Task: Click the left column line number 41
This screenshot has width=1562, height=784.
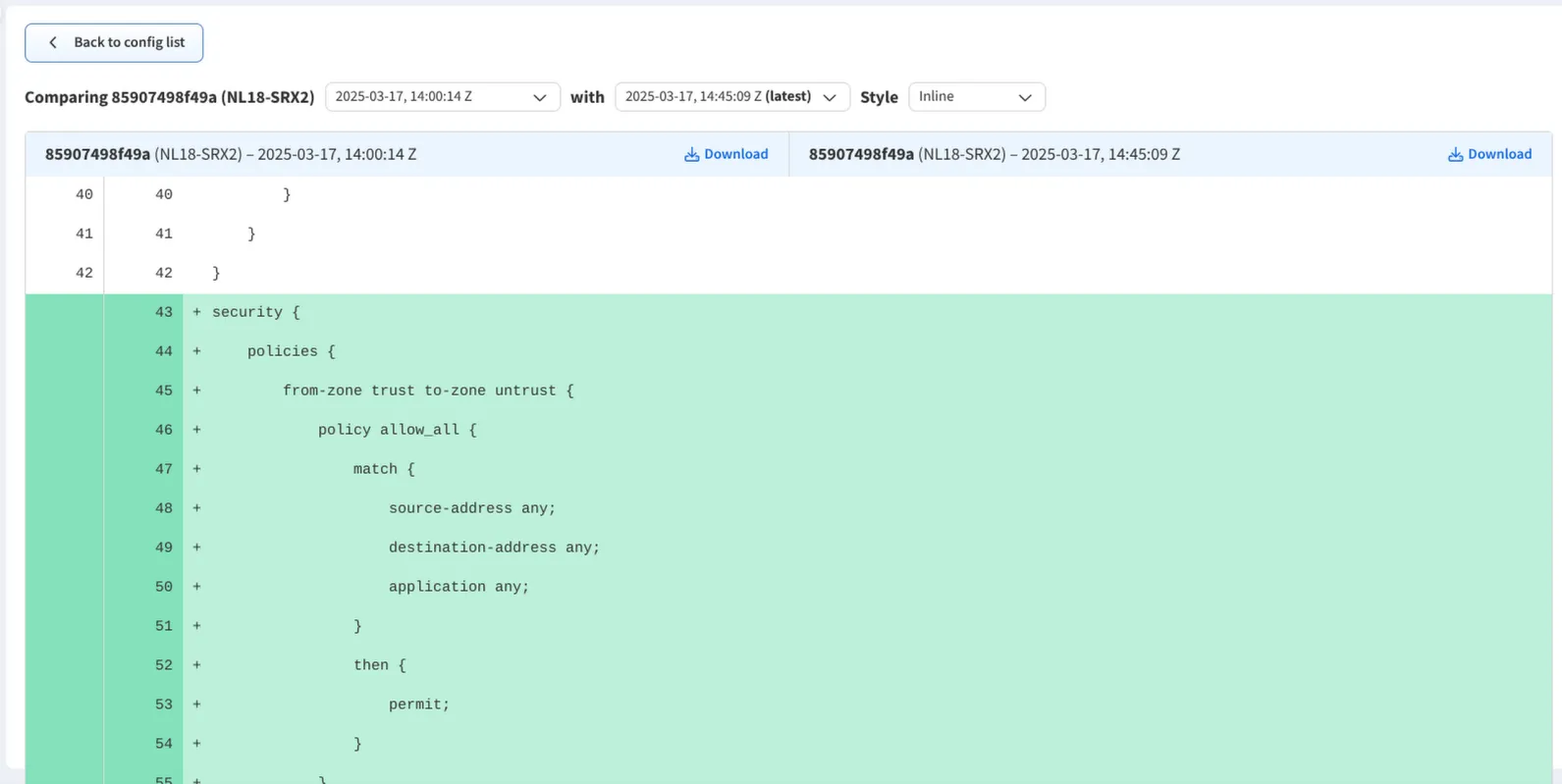Action: pyautogui.click(x=83, y=234)
